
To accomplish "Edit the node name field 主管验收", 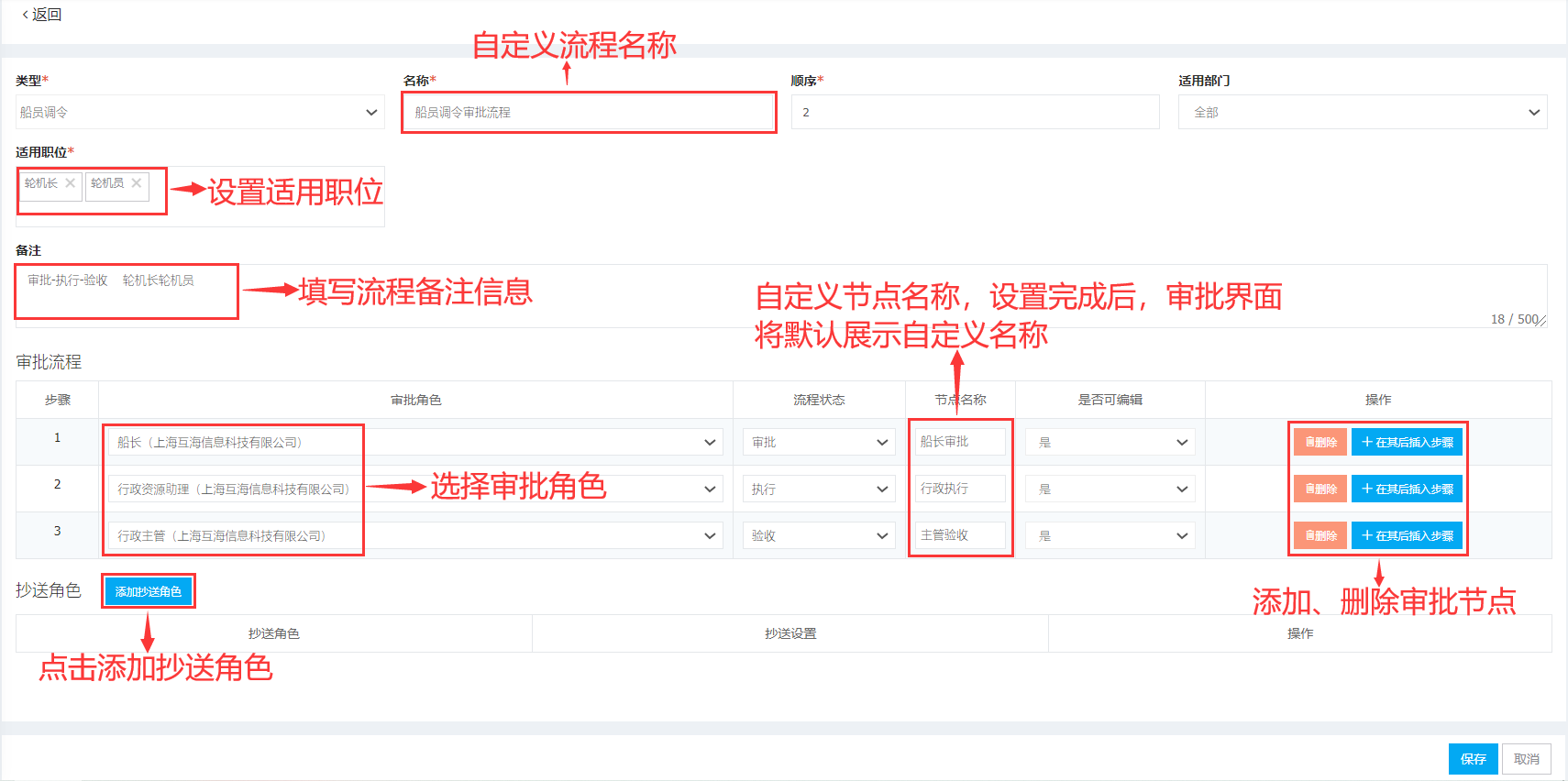I will [960, 535].
